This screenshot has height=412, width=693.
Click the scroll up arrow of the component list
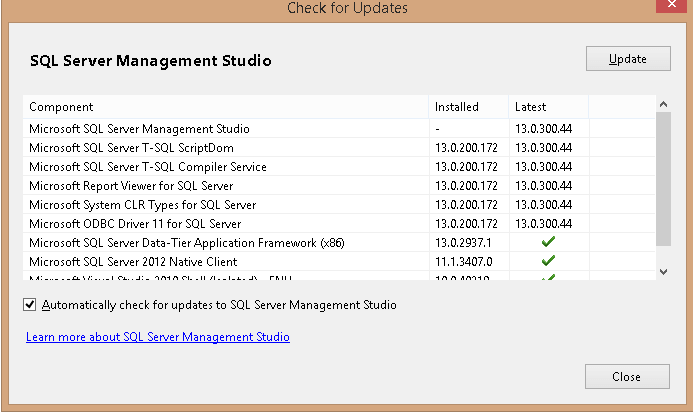pos(663,104)
